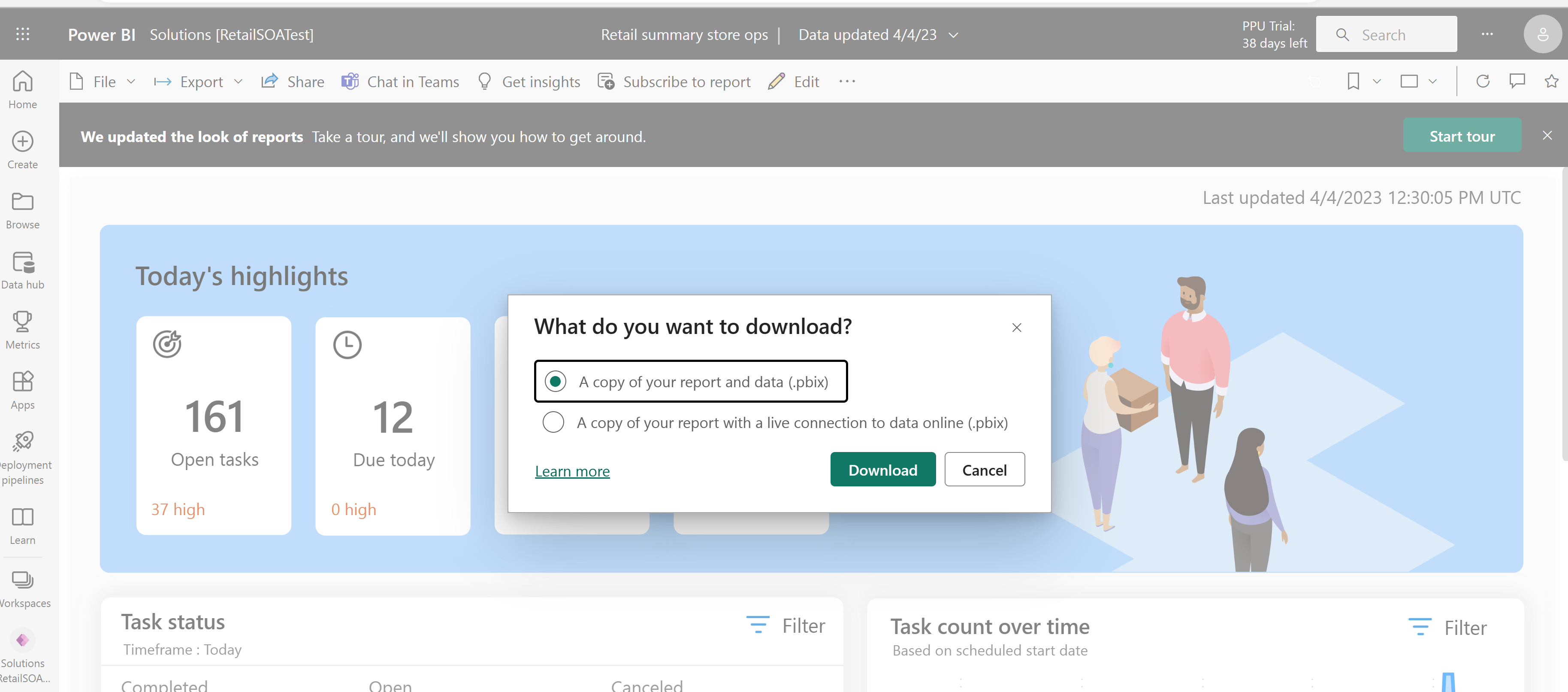This screenshot has width=1568, height=692.
Task: Click the Learn more link
Action: [x=572, y=470]
